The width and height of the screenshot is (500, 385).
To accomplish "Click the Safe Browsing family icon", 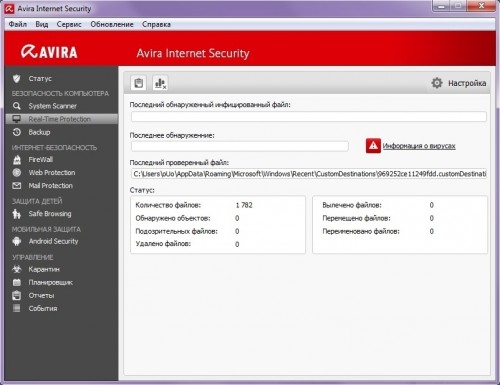I will click(x=16, y=214).
